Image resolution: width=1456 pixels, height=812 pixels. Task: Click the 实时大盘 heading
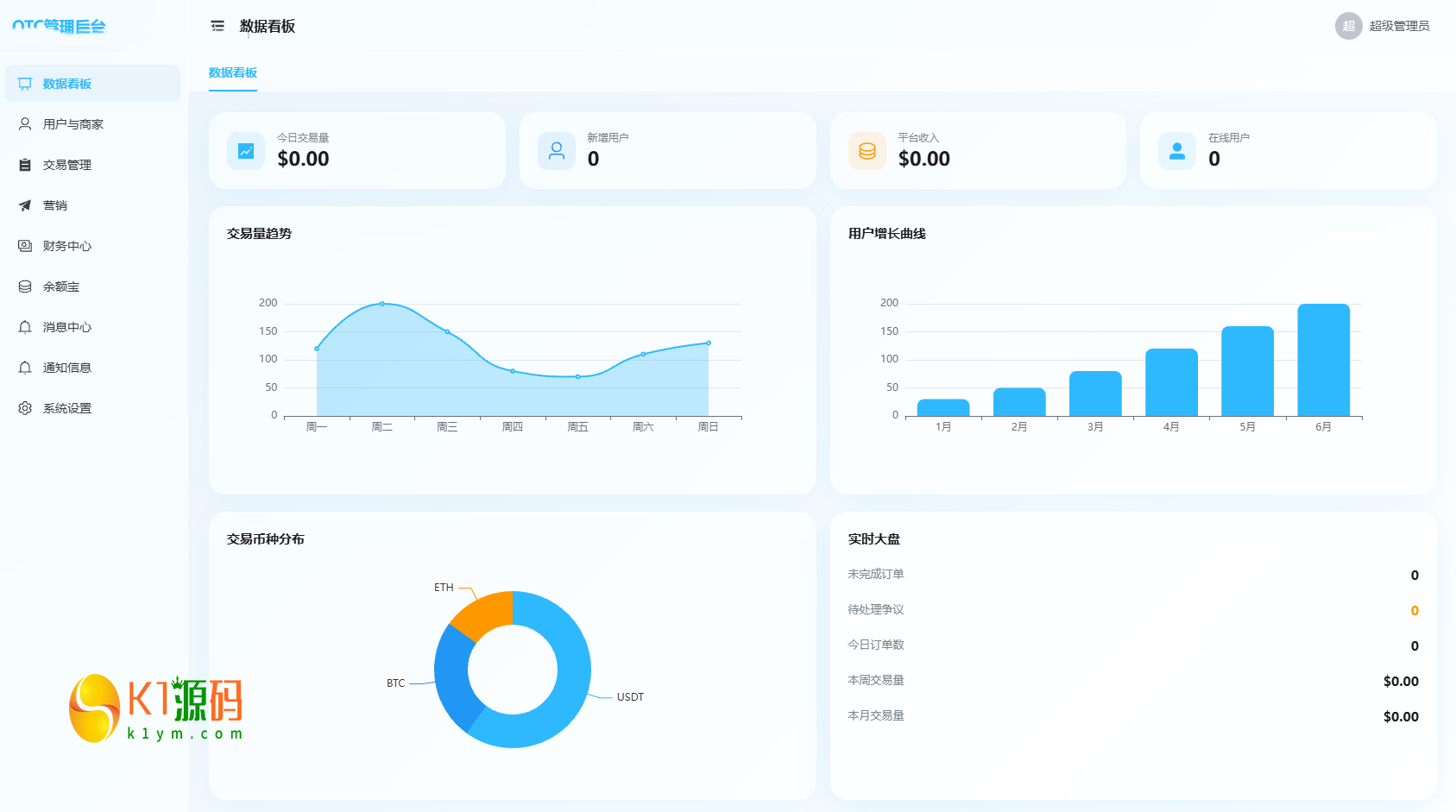coord(873,538)
